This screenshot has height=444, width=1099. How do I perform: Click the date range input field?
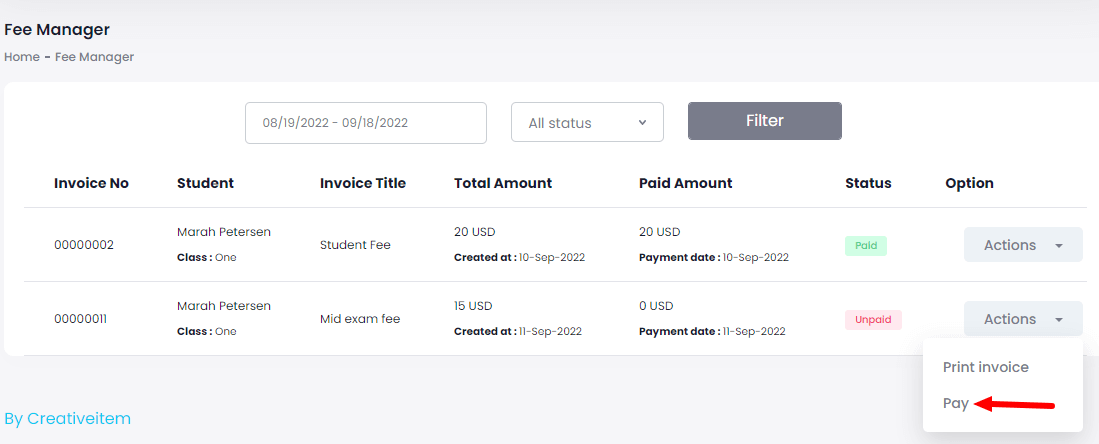[365, 123]
